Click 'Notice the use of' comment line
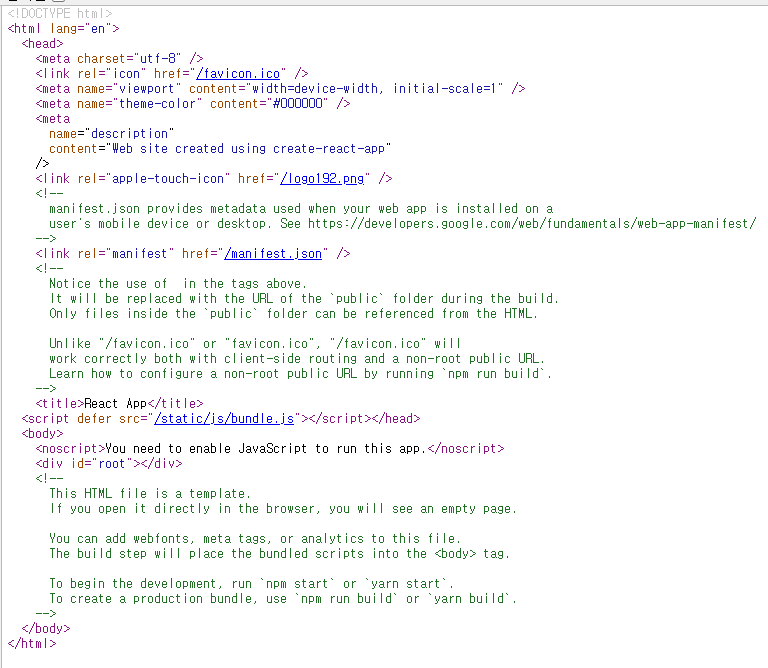 pyautogui.click(x=178, y=284)
